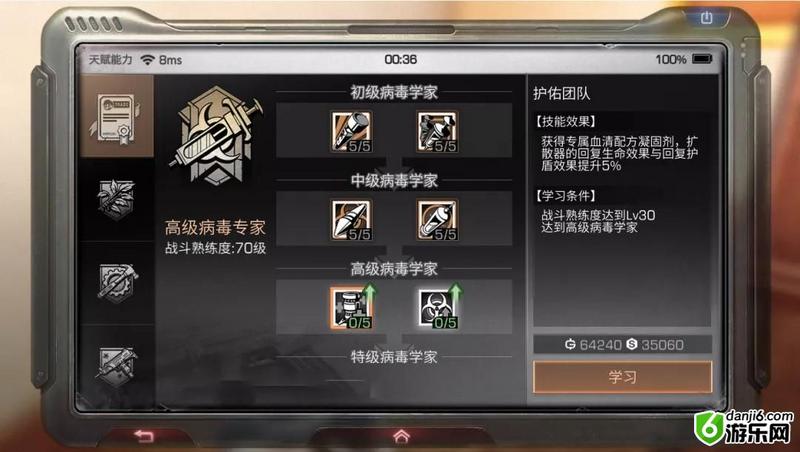The height and width of the screenshot is (452, 800).
Task: Select the biohazard 高级病毒学家 skill icon
Action: pos(437,308)
